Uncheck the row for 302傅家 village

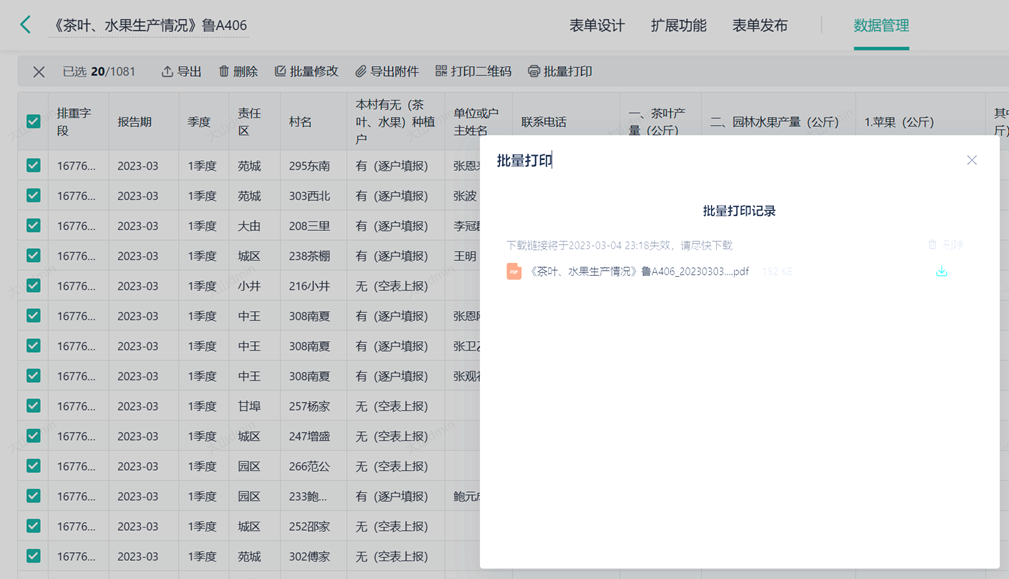pos(33,556)
